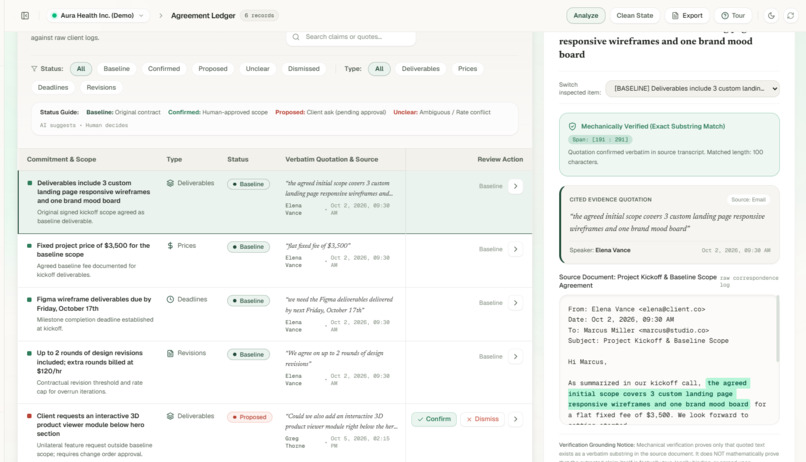The width and height of the screenshot is (806, 462).
Task: Click the refresh icon in header
Action: (x=791, y=15)
